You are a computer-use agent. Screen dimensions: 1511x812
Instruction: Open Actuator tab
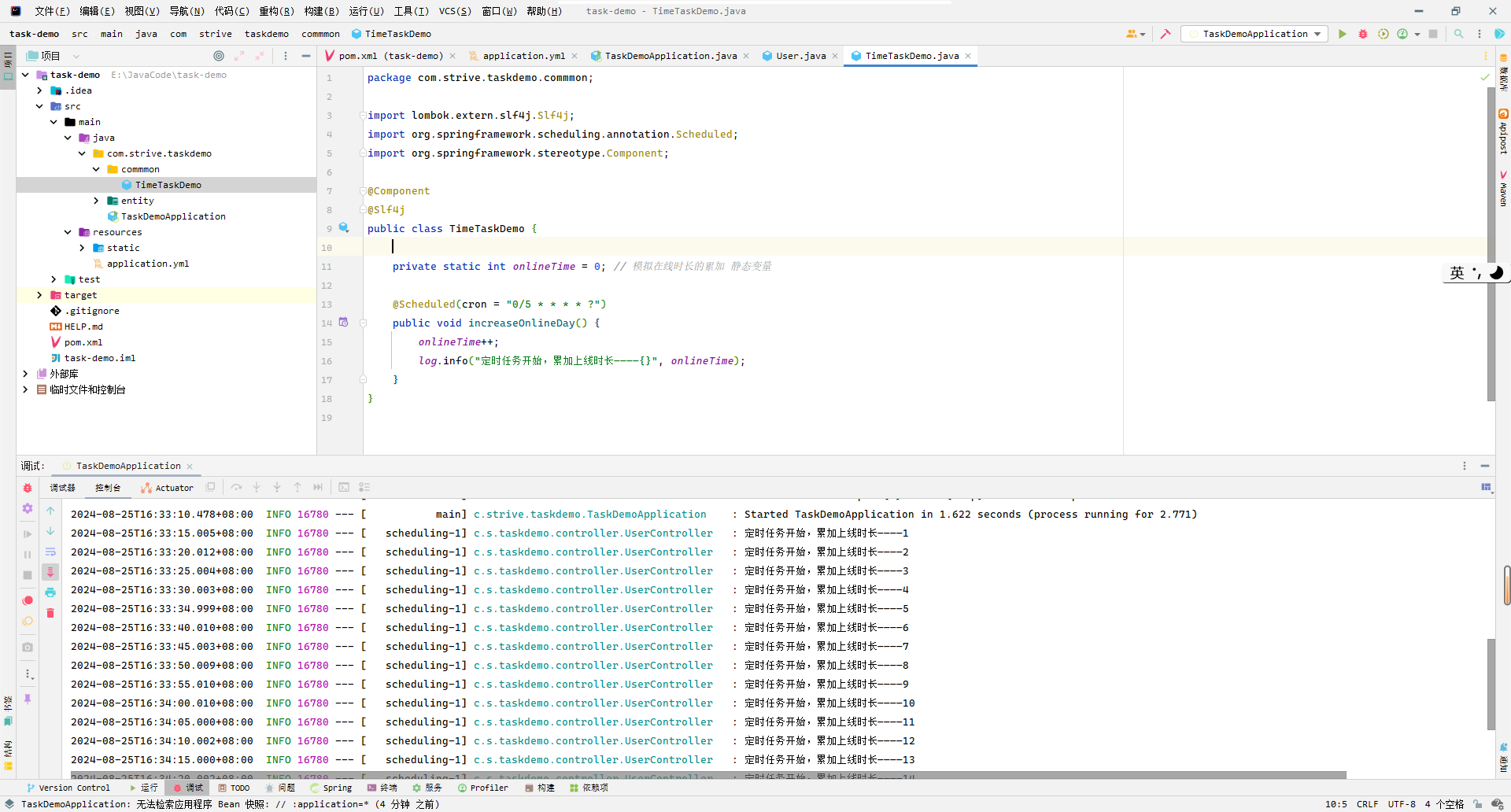[x=167, y=488]
